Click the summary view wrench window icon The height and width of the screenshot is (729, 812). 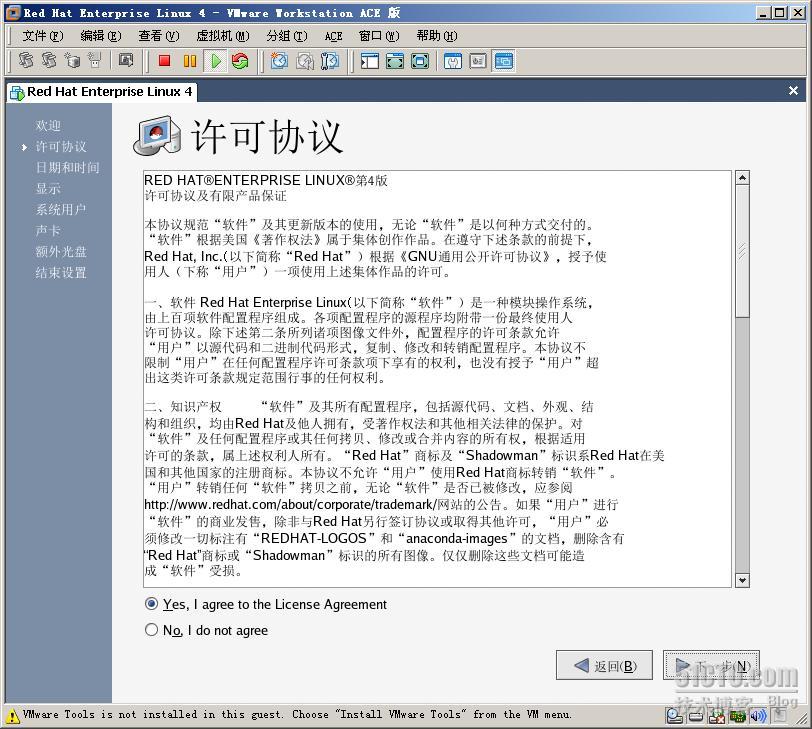point(453,61)
